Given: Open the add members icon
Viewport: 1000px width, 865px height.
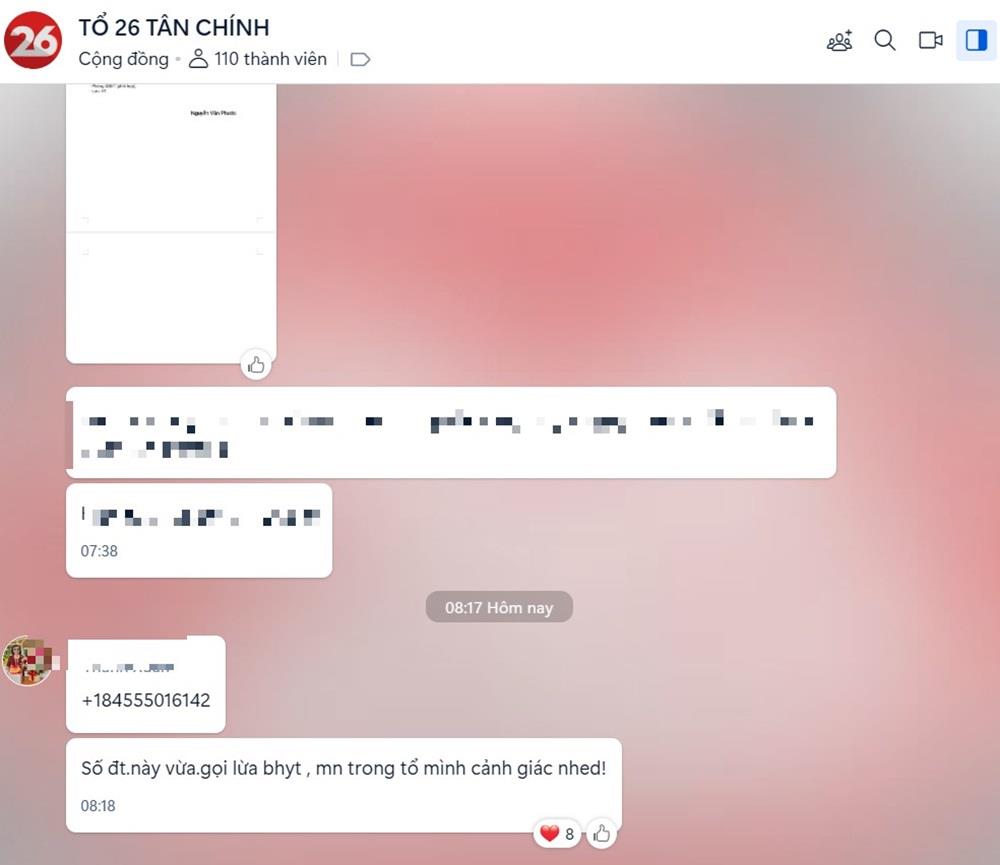Looking at the screenshot, I should (839, 40).
